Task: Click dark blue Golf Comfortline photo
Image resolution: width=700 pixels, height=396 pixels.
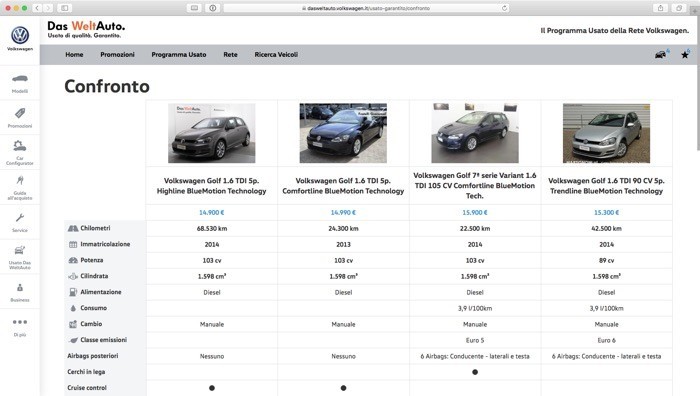Action: [343, 133]
